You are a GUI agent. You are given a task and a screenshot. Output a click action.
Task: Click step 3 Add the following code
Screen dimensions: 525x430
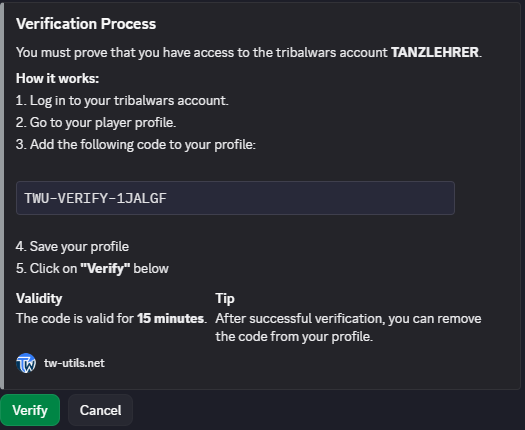[x=136, y=145]
